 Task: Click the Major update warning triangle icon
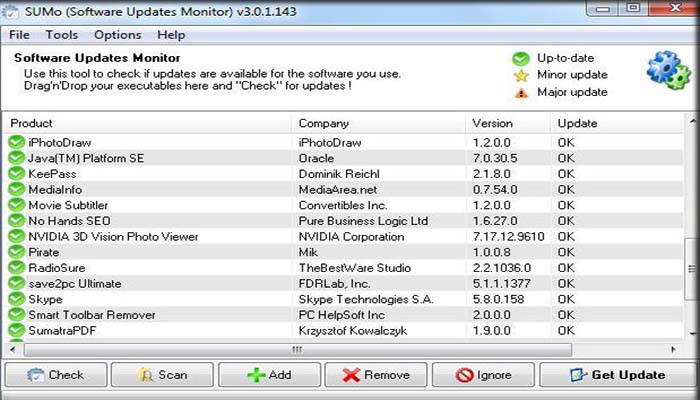521,93
